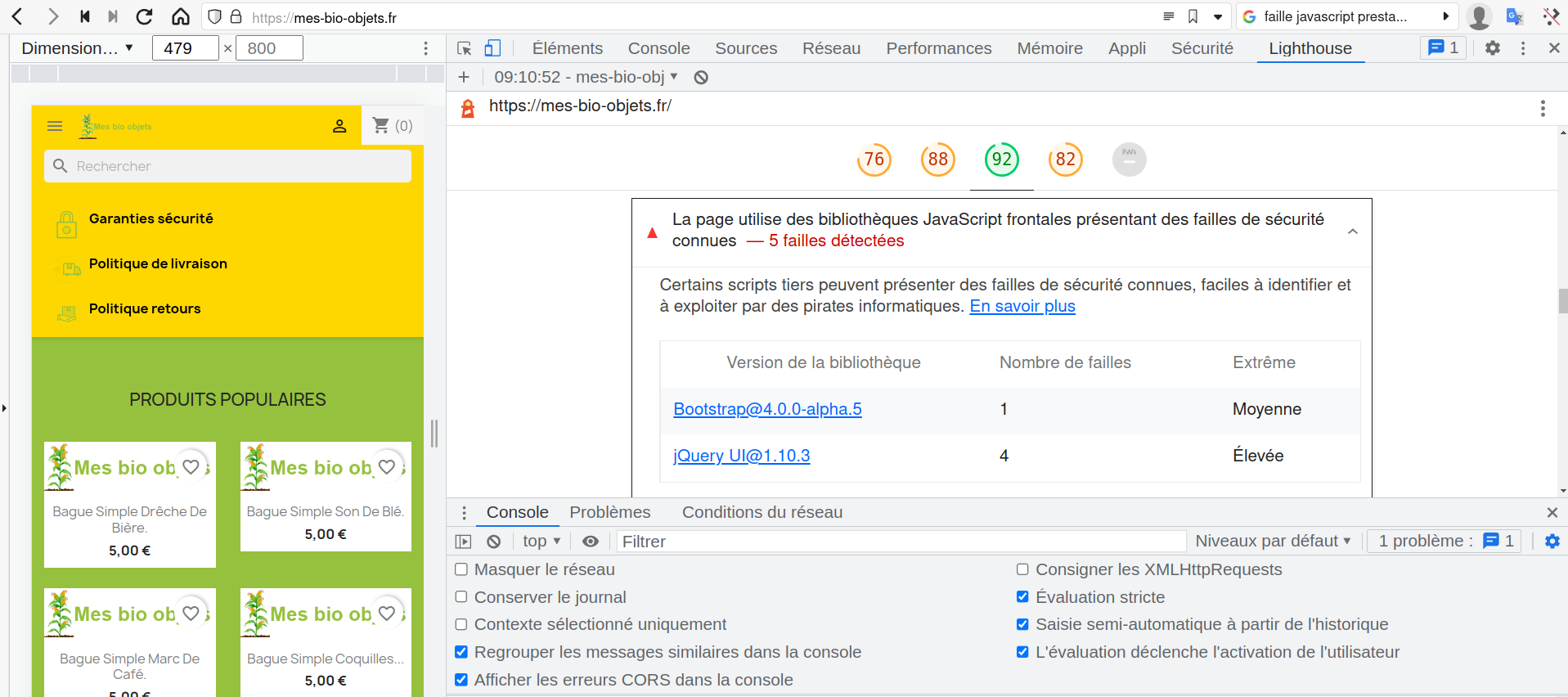1568x697 pixels.
Task: Open the Conditions du réseau tab
Action: tap(762, 512)
